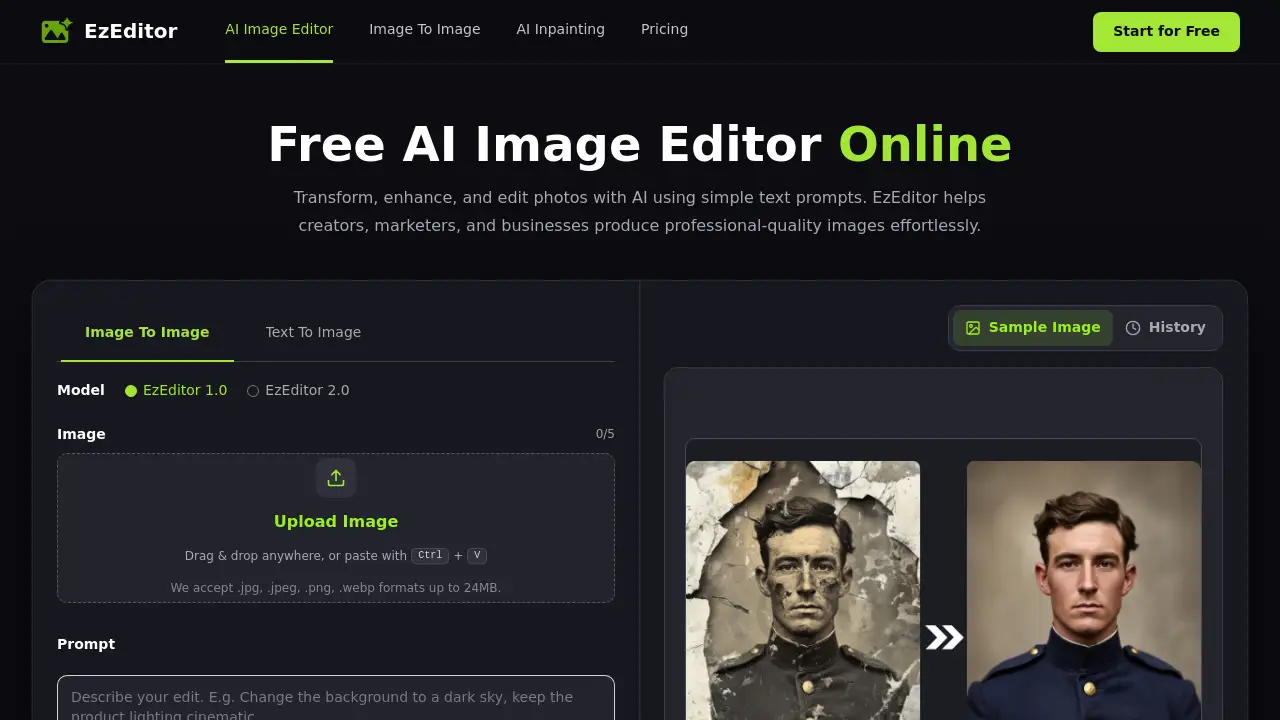
Task: Click the accepted formats note text
Action: [x=336, y=588]
